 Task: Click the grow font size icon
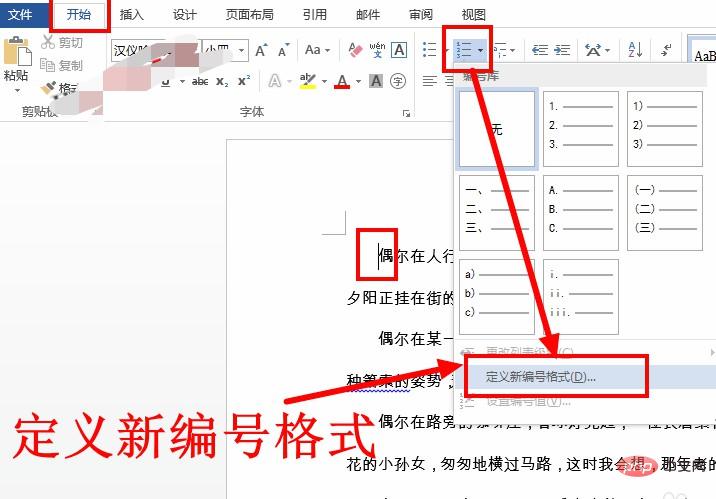260,50
